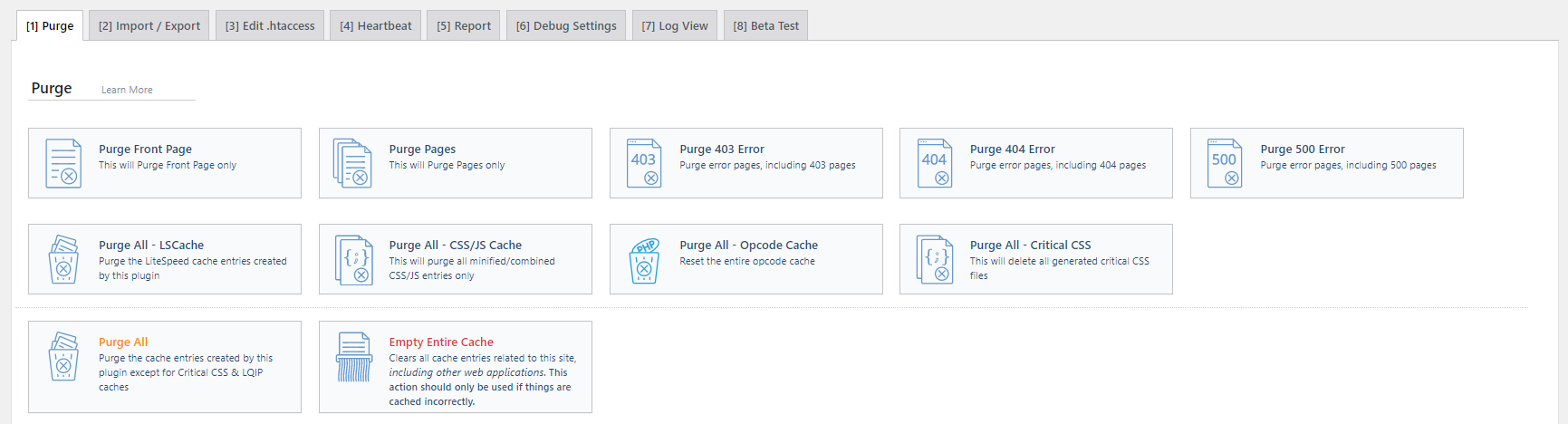Go to the Heartbeat tab
Screen dimensions: 1568x424
point(376,25)
